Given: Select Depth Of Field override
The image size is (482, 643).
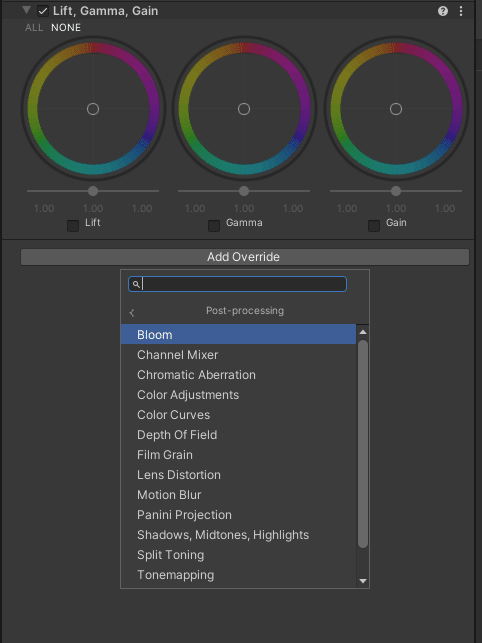Looking at the screenshot, I should tap(238, 435).
